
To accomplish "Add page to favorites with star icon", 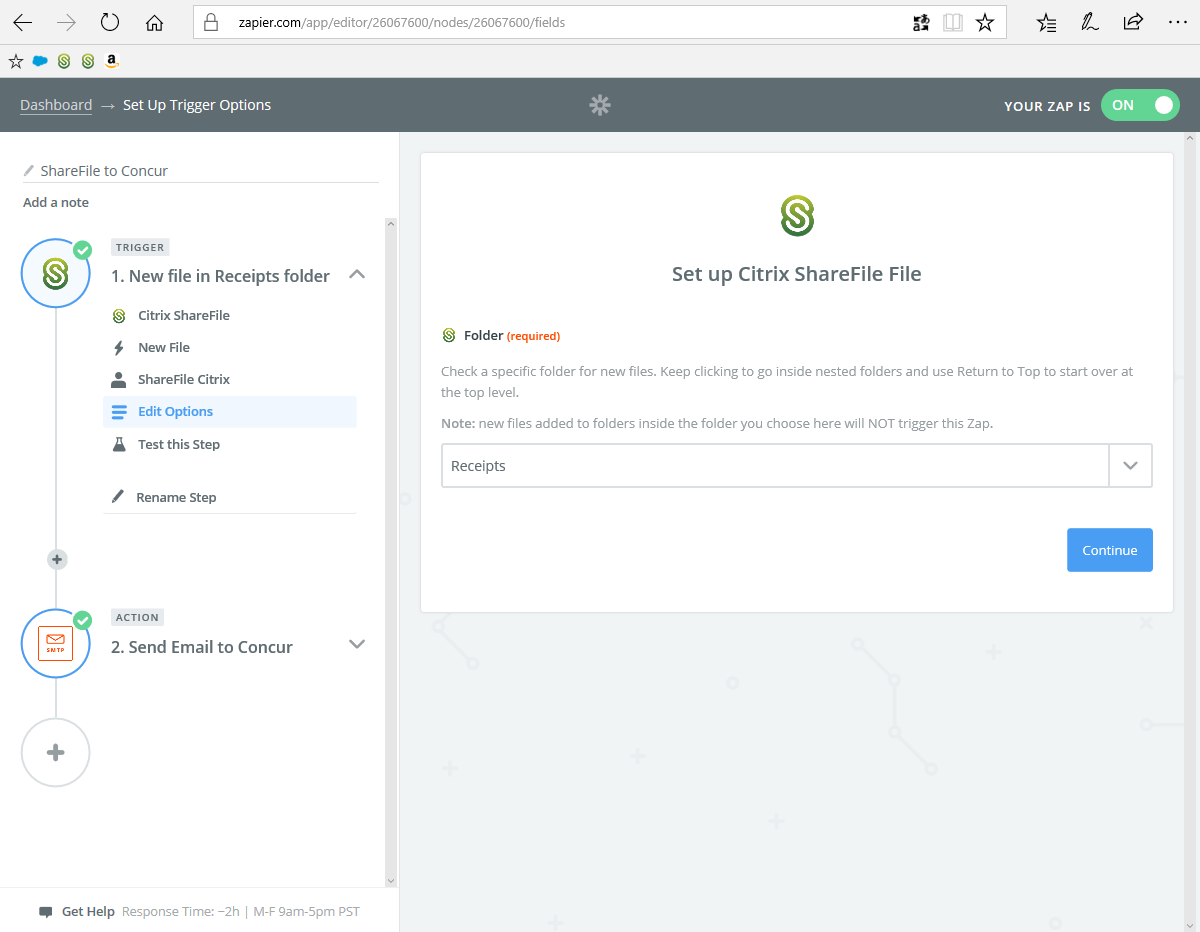I will [985, 22].
